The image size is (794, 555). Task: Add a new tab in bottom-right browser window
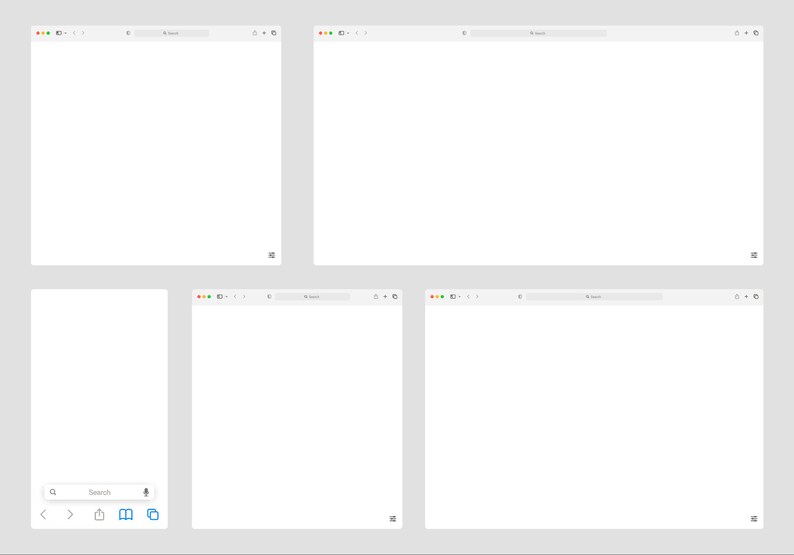click(746, 297)
